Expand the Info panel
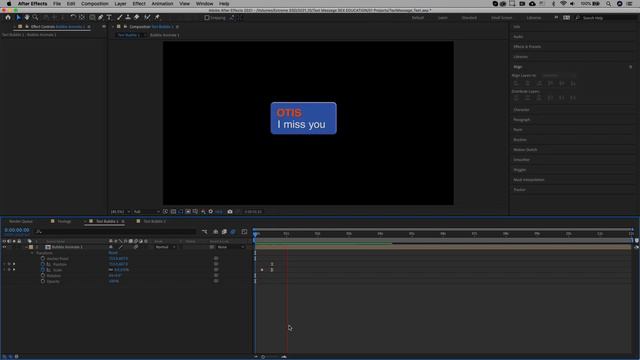Image resolution: width=640 pixels, height=360 pixels. click(x=517, y=27)
